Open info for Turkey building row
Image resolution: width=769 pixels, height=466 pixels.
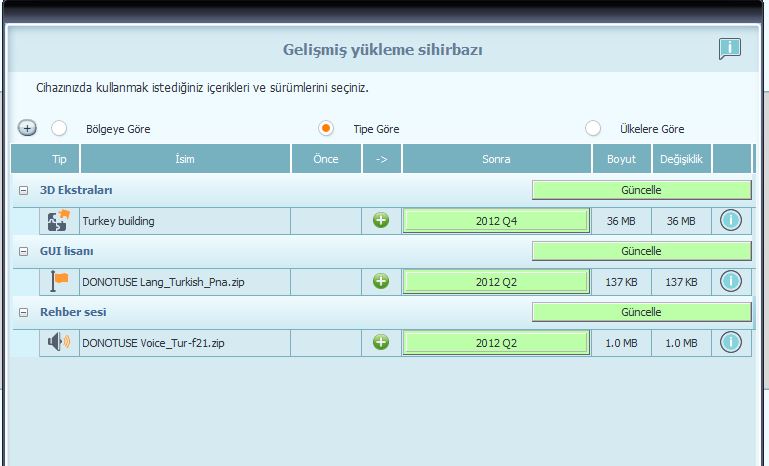(x=730, y=220)
